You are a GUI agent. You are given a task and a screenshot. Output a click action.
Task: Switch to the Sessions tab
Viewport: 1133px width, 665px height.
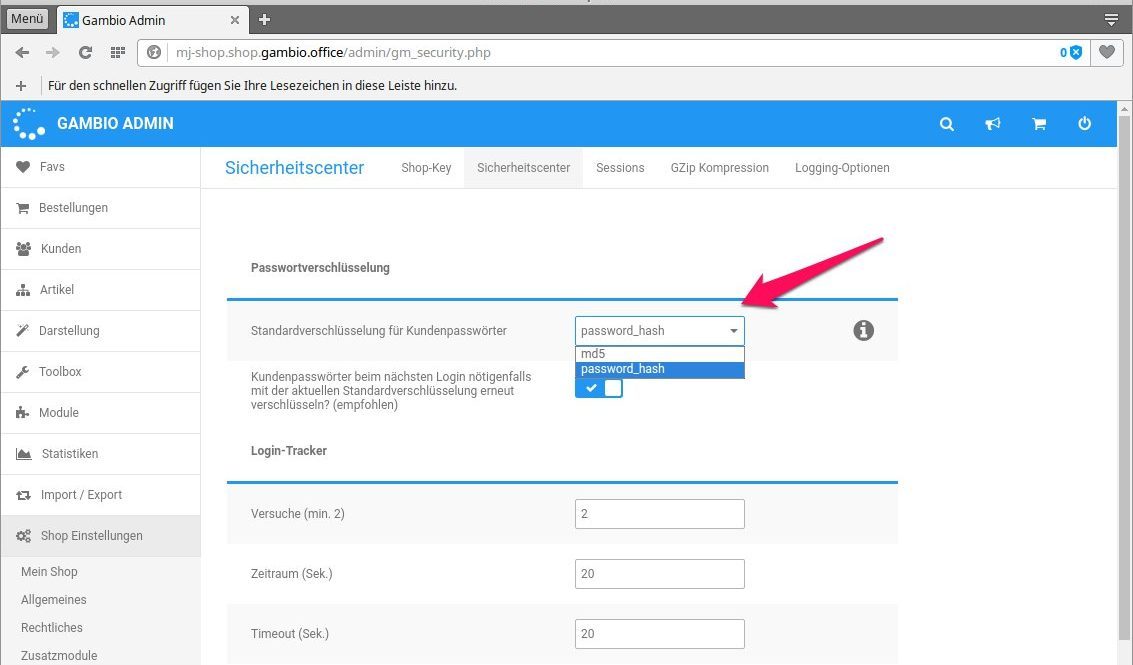pos(620,168)
